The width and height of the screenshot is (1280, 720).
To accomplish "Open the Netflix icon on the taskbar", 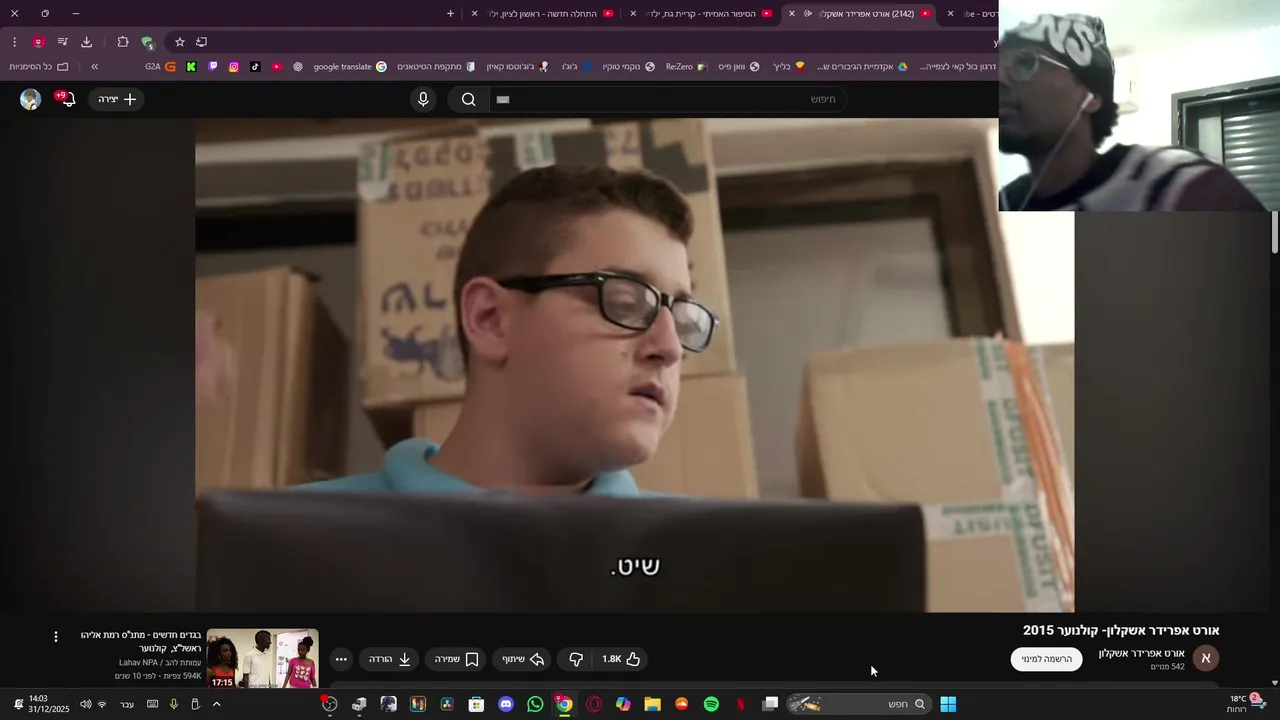I will 741,704.
